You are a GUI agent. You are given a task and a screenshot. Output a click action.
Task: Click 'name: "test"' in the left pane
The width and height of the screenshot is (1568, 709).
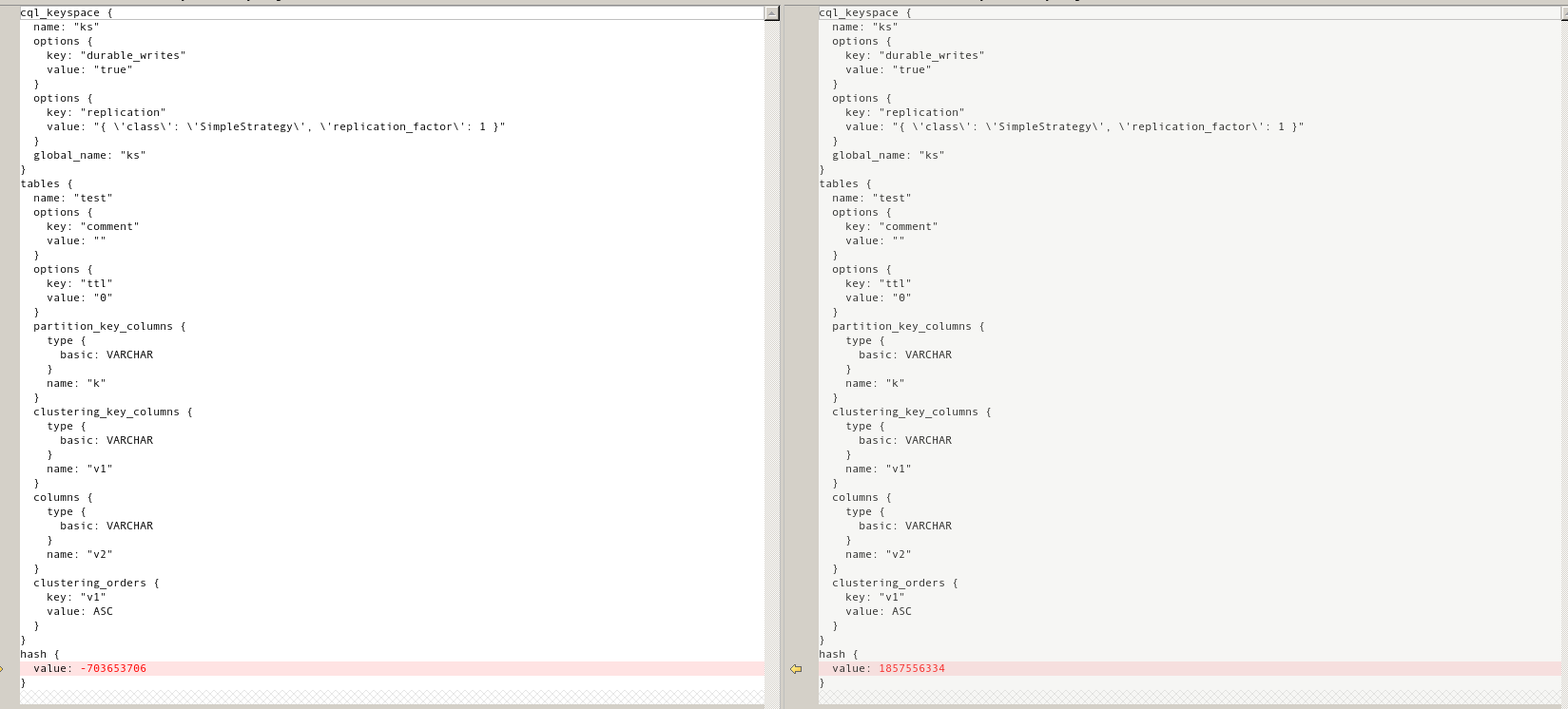72,199
